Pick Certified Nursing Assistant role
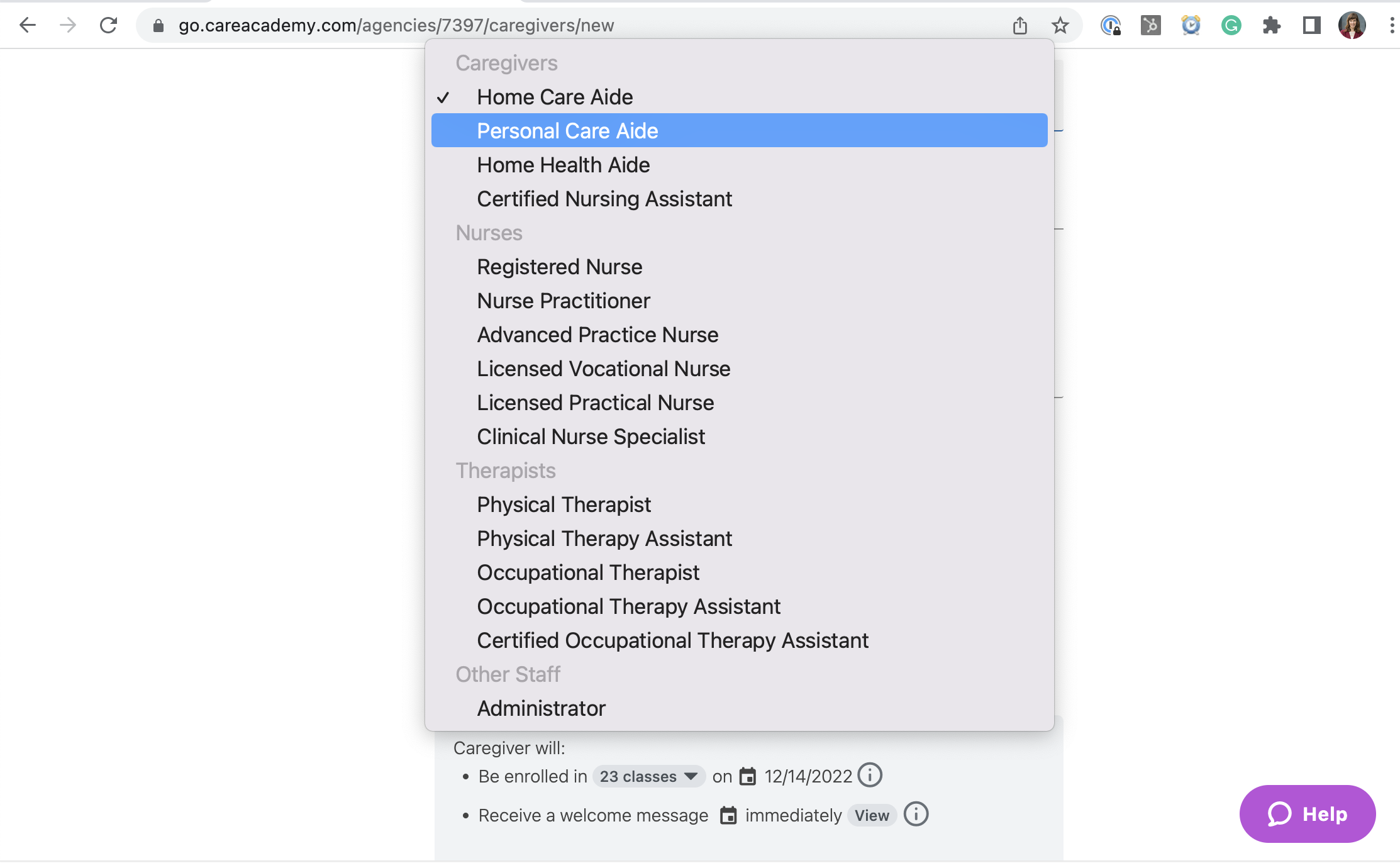Viewport: 1400px width, 863px height. [x=604, y=199]
